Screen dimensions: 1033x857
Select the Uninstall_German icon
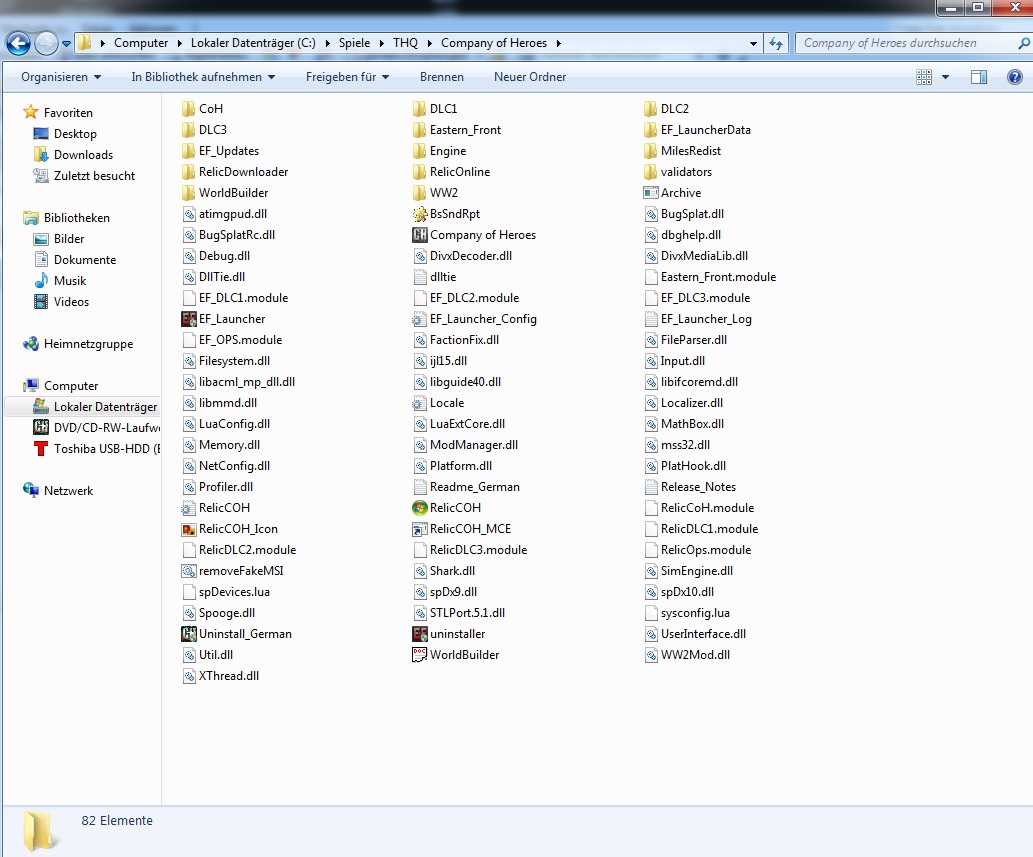tap(189, 634)
